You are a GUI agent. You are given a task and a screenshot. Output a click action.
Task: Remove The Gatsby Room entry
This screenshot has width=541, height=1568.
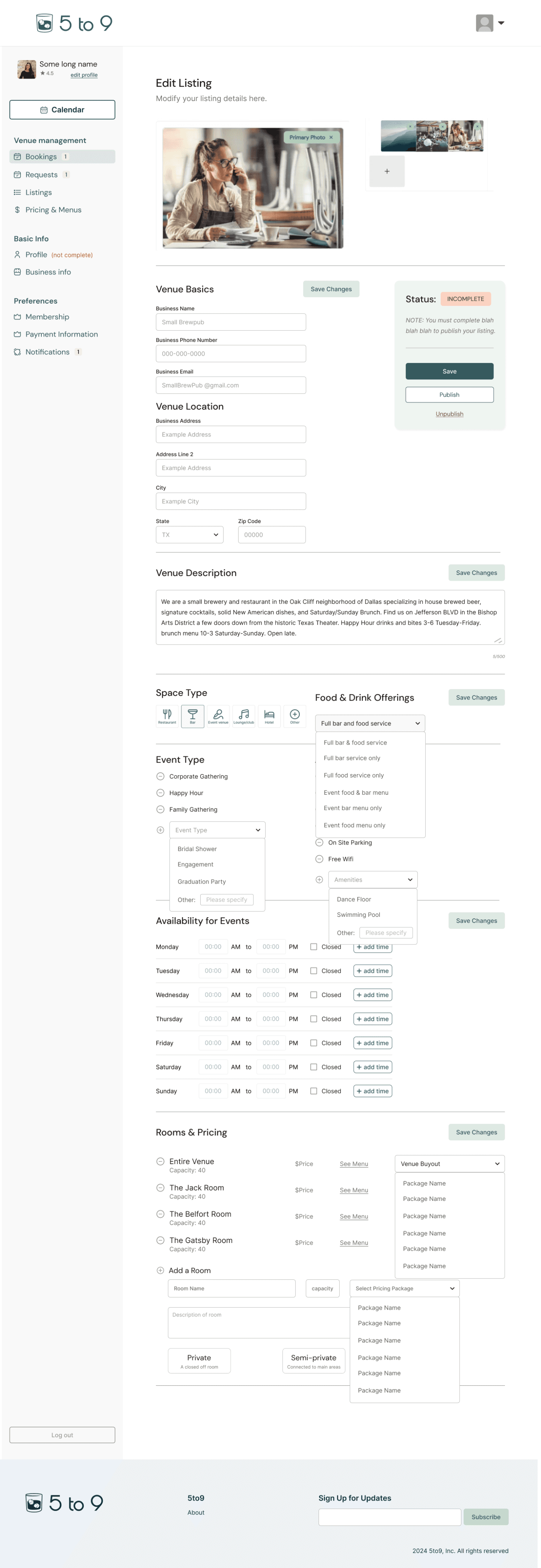coord(160,1240)
